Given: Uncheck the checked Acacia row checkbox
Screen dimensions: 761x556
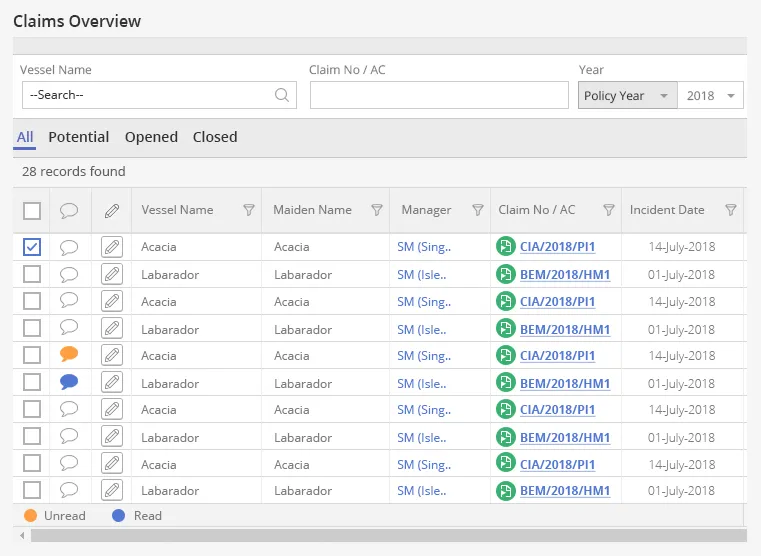Looking at the screenshot, I should coord(32,247).
